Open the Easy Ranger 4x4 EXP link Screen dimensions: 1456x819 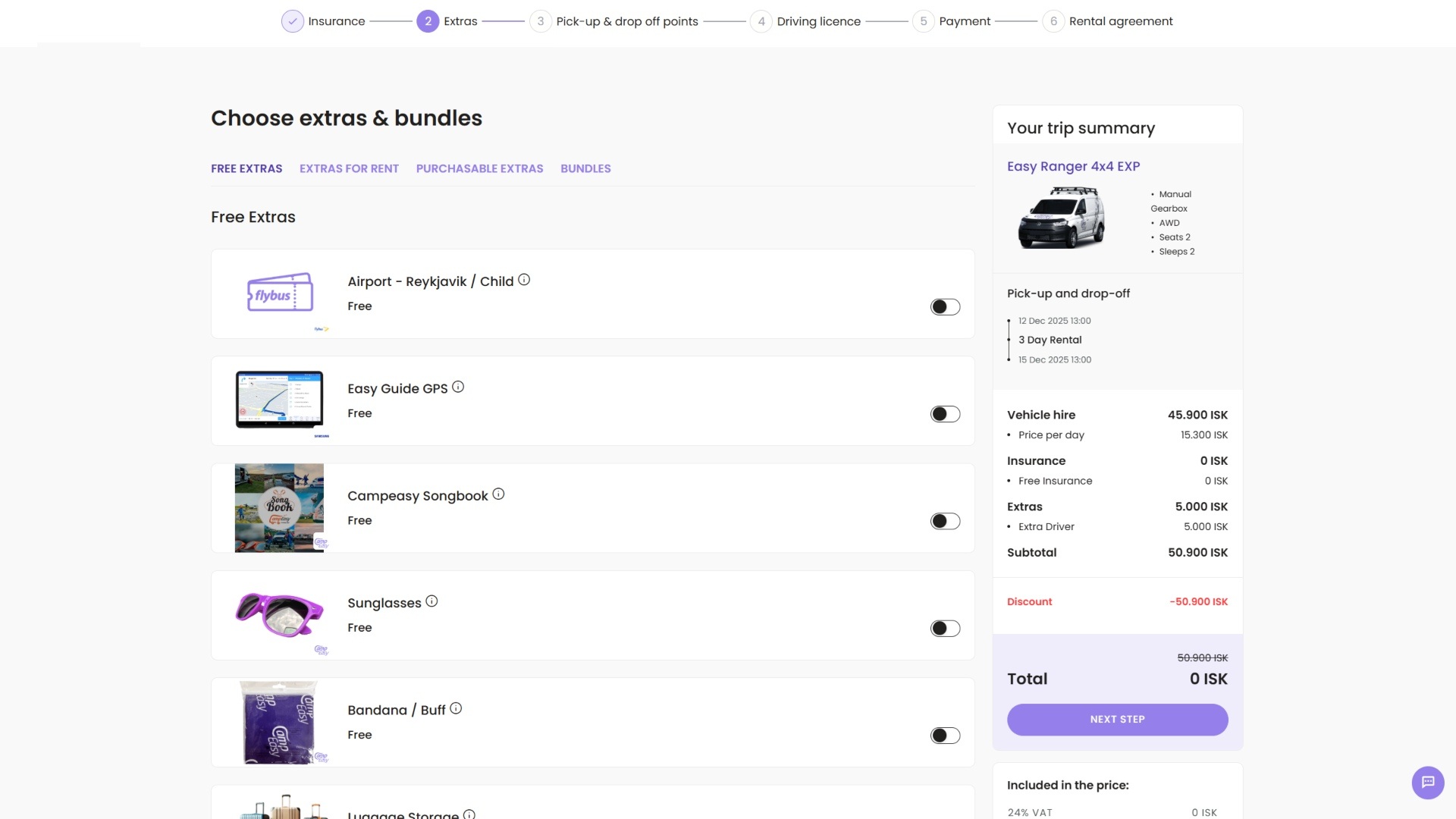pyautogui.click(x=1073, y=166)
